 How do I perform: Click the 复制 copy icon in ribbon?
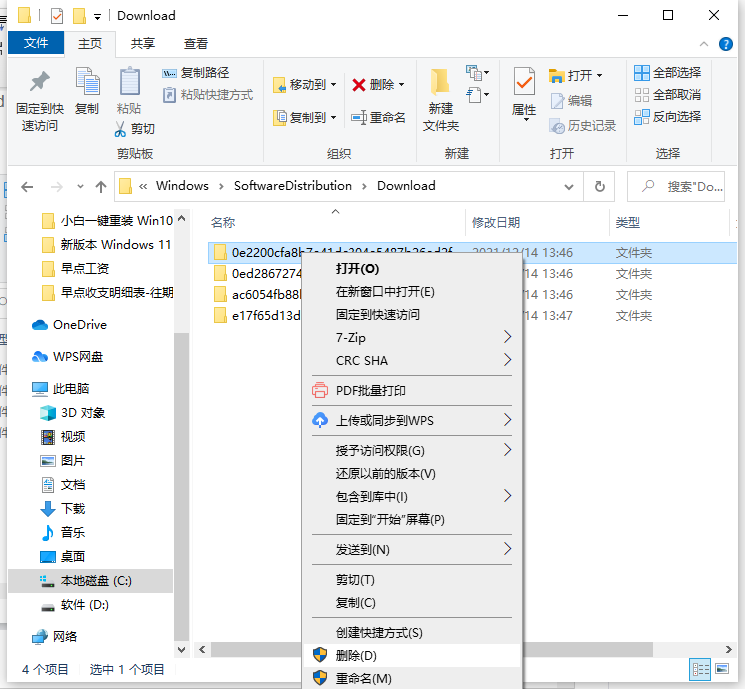[x=87, y=83]
